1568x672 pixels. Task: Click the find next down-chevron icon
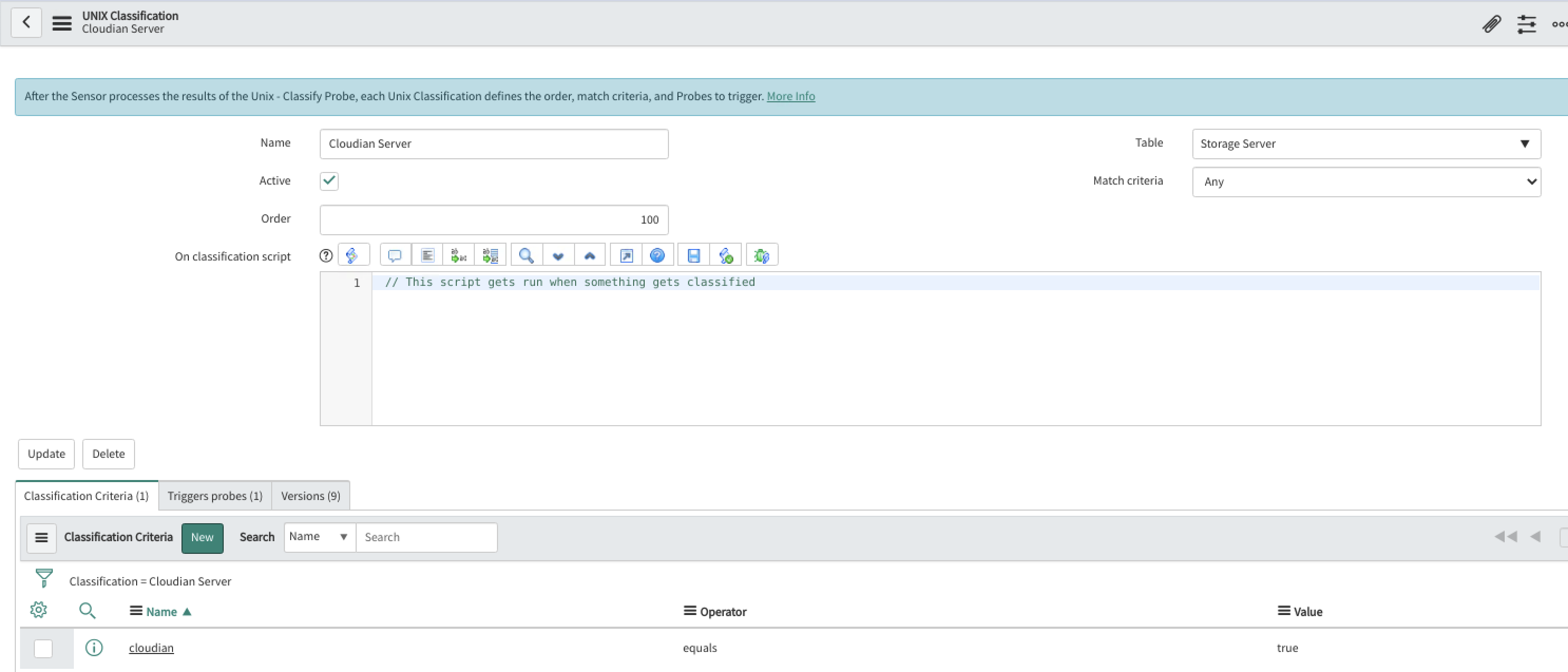coord(558,256)
